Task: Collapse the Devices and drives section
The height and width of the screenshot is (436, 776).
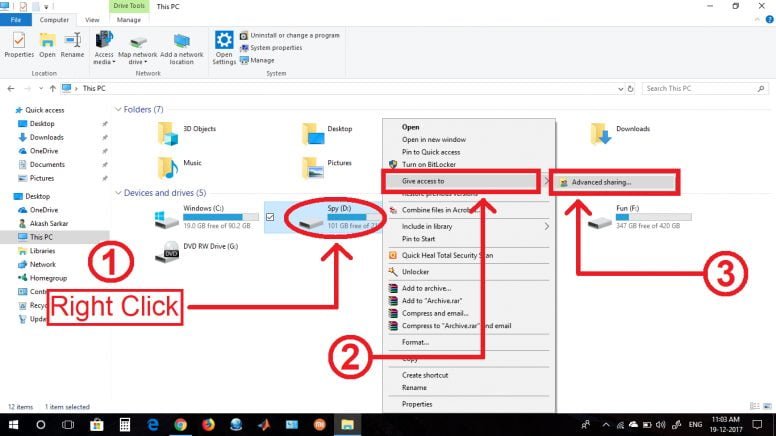Action: [118, 193]
